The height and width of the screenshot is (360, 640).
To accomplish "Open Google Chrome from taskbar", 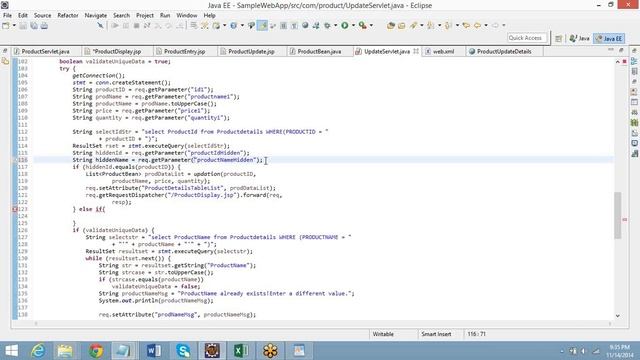I will click(96, 351).
